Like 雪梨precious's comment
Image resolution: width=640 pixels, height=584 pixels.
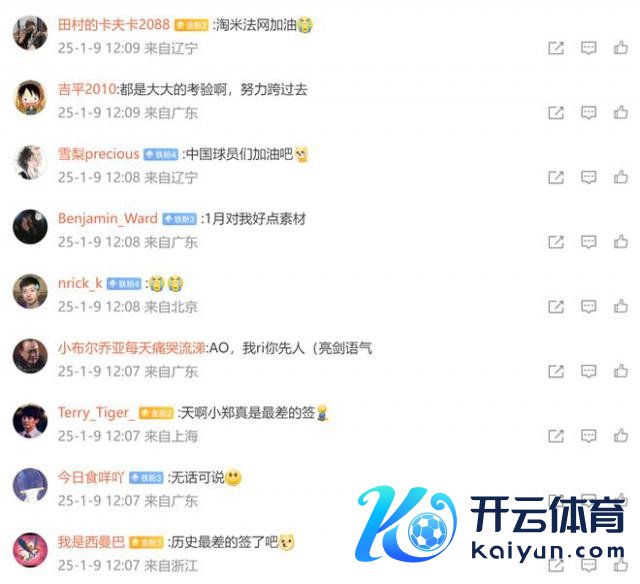point(621,177)
